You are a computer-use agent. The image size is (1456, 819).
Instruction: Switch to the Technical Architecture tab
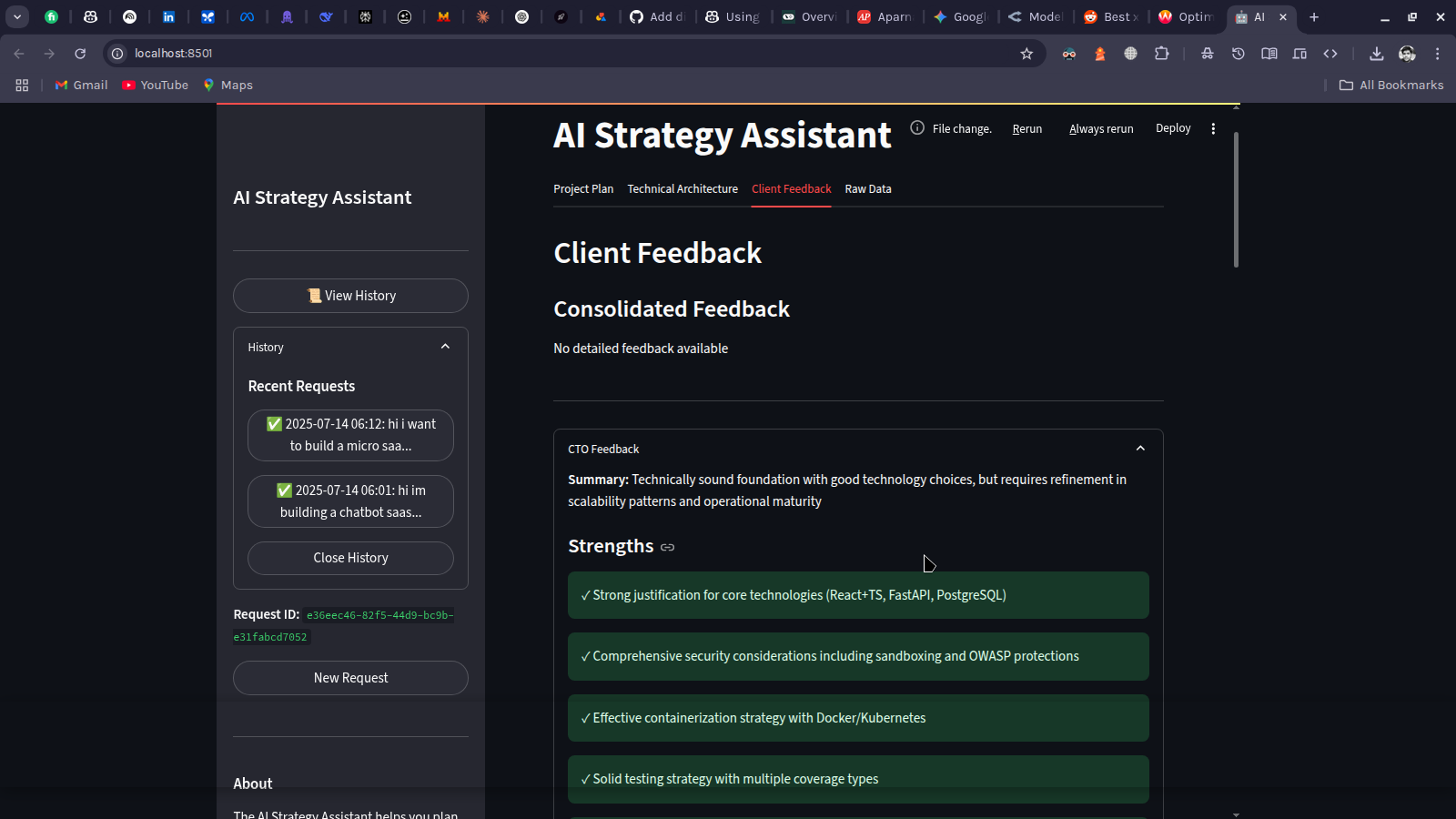point(682,189)
